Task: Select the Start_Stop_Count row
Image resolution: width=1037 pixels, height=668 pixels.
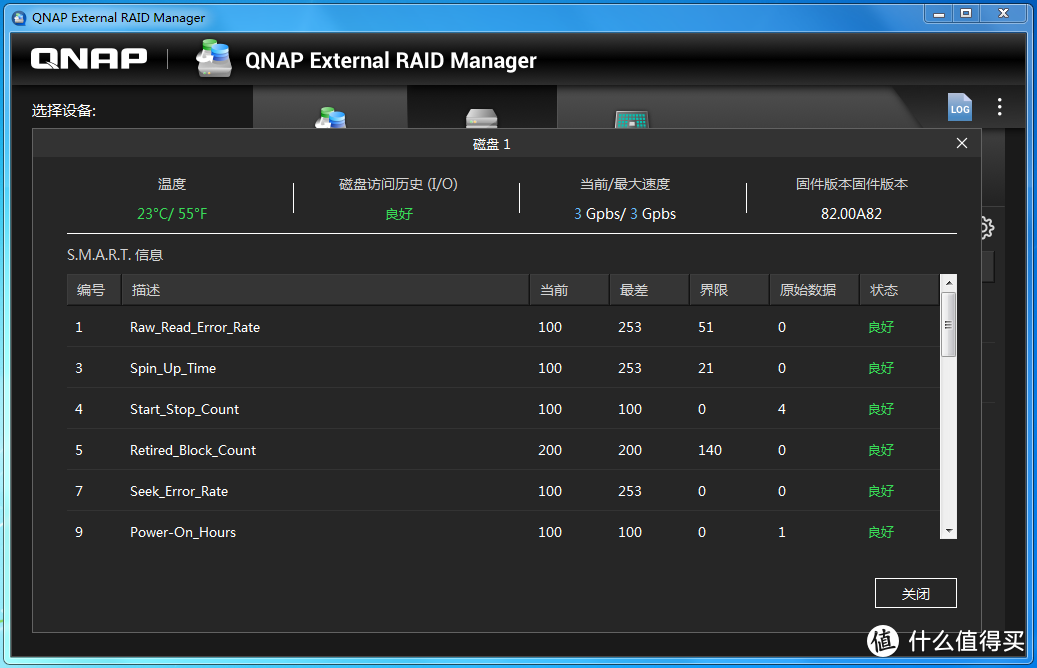Action: click(x=503, y=409)
